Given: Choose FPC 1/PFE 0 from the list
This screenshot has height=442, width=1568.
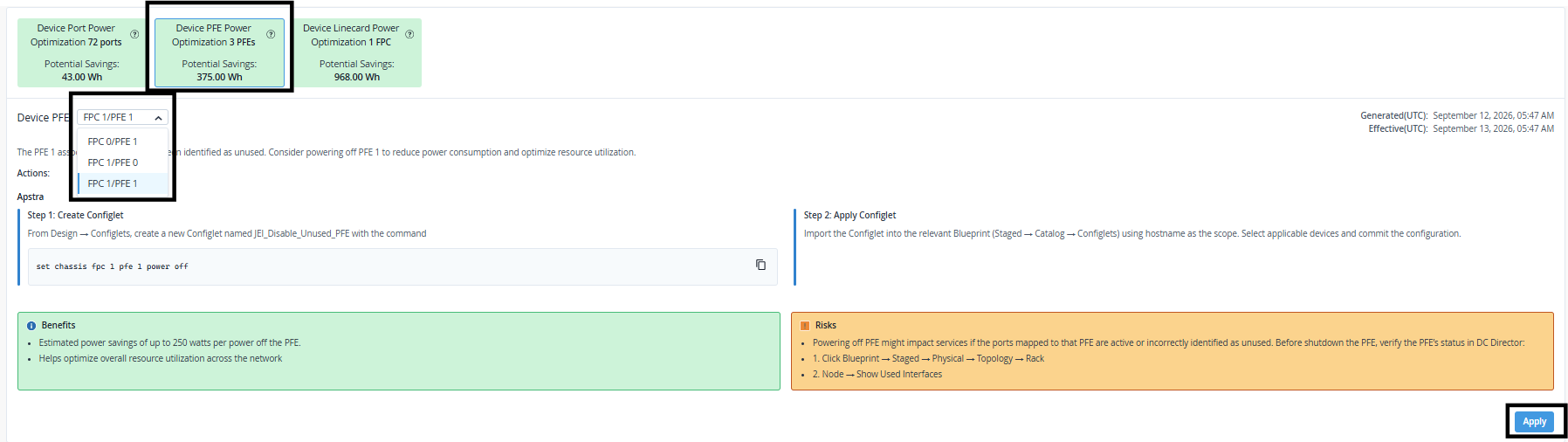Looking at the screenshot, I should pos(123,162).
